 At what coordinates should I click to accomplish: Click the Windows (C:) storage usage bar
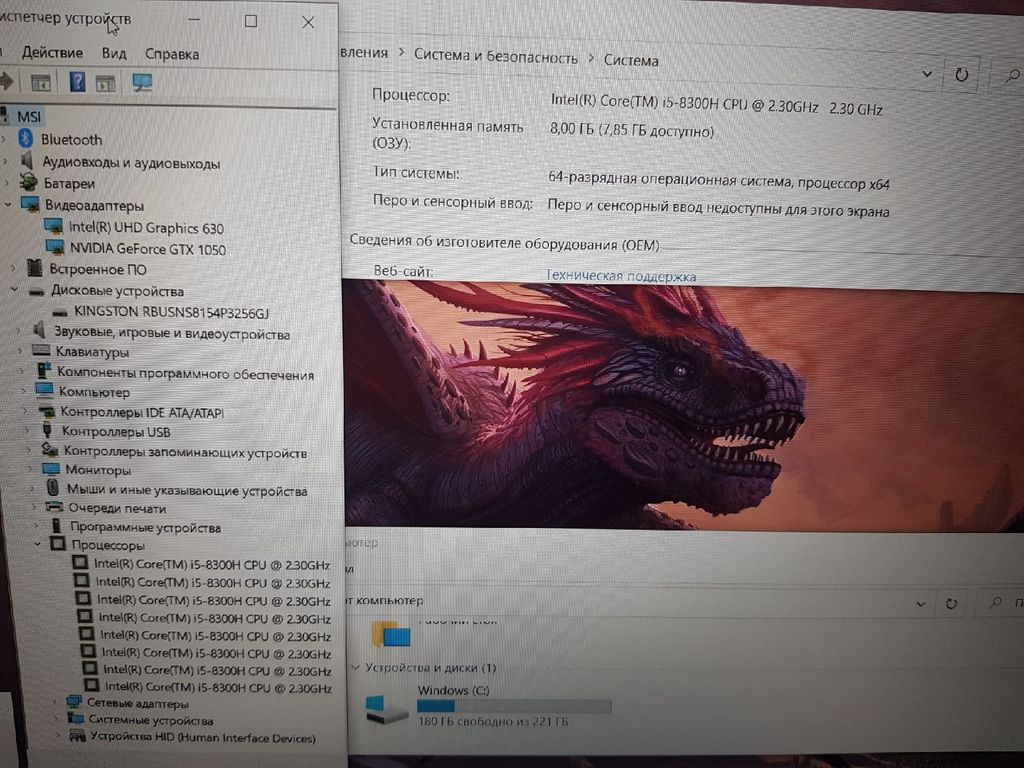tap(513, 706)
